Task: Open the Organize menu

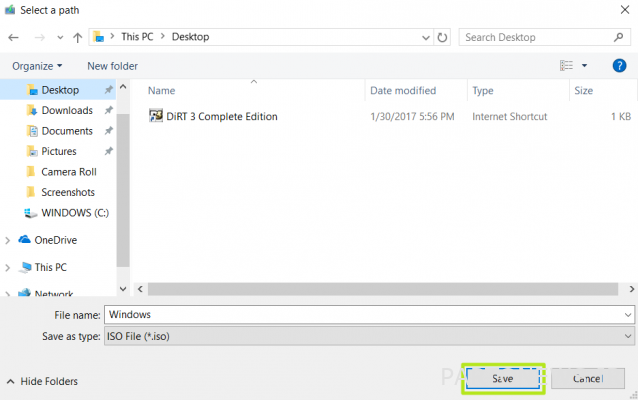Action: click(37, 66)
